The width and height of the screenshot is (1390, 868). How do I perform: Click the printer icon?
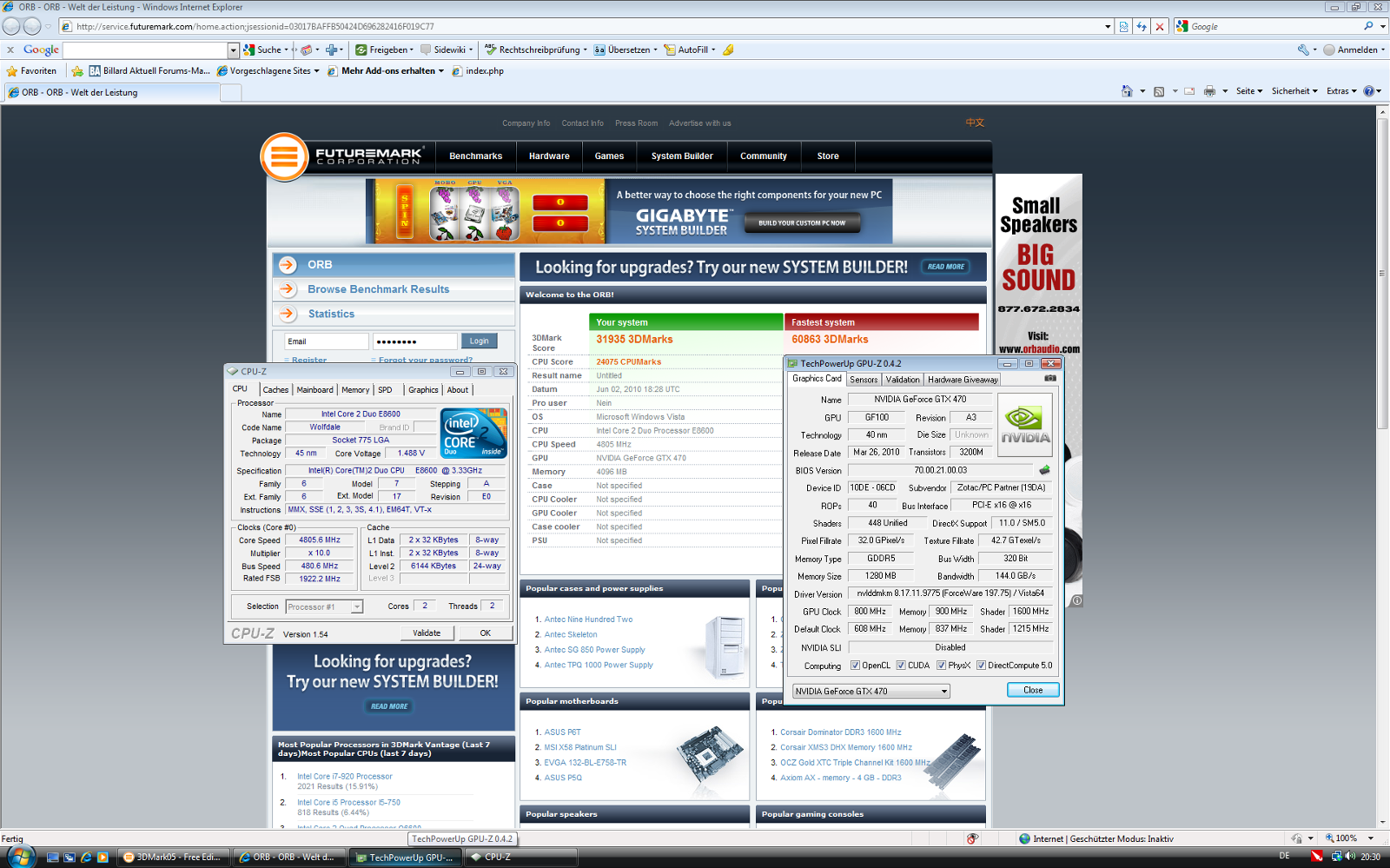1209,91
